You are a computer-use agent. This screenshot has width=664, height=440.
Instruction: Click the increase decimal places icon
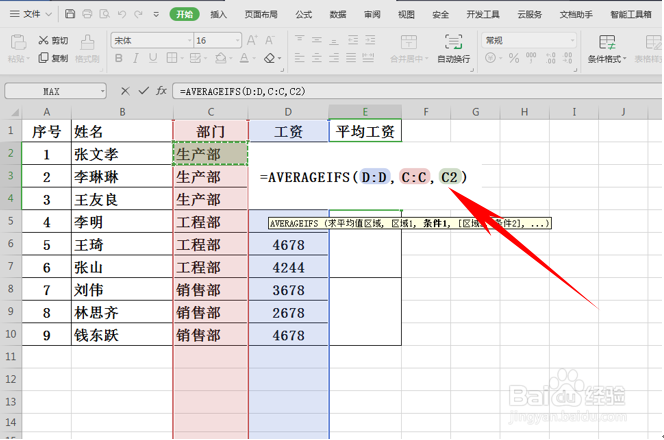coord(551,58)
